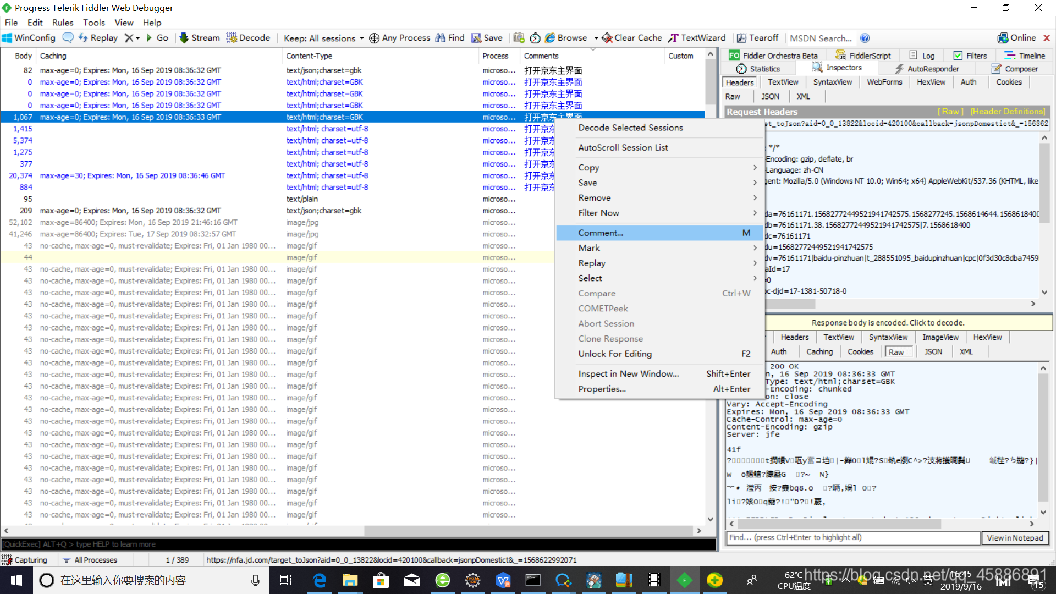This screenshot has width=1056, height=594.
Task: Click Tearoff toolbar button
Action: coord(757,38)
